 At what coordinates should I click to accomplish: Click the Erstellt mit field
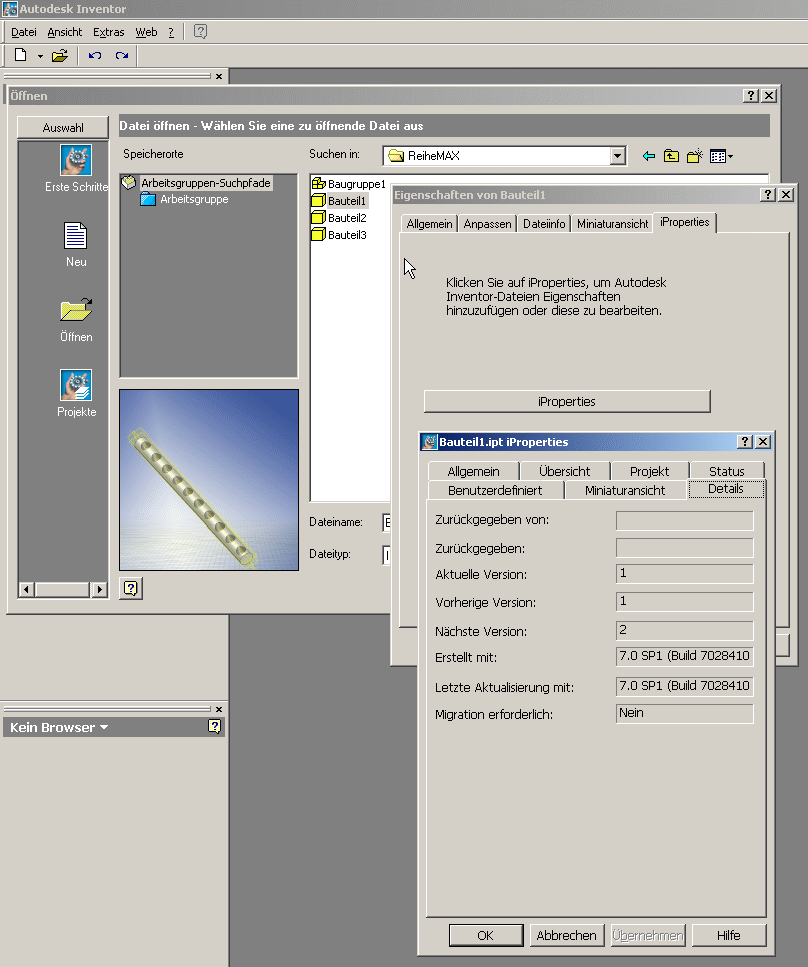coord(685,656)
